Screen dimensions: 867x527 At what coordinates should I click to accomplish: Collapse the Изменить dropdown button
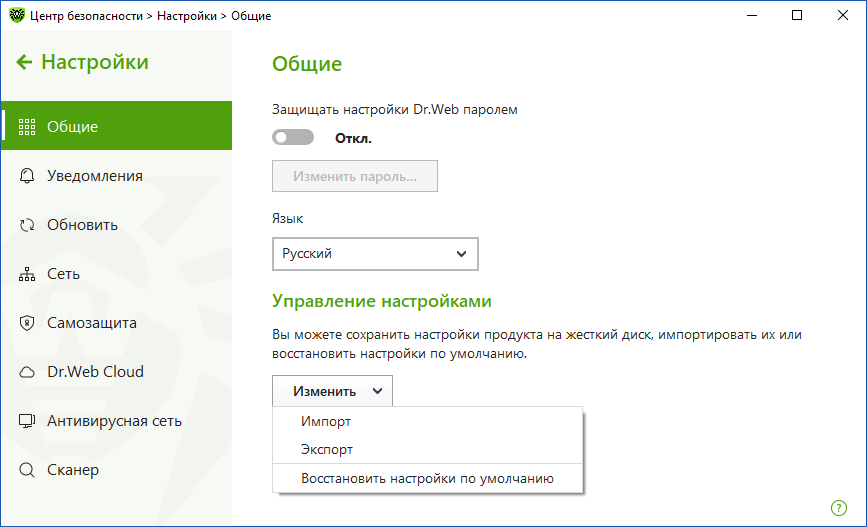[332, 391]
